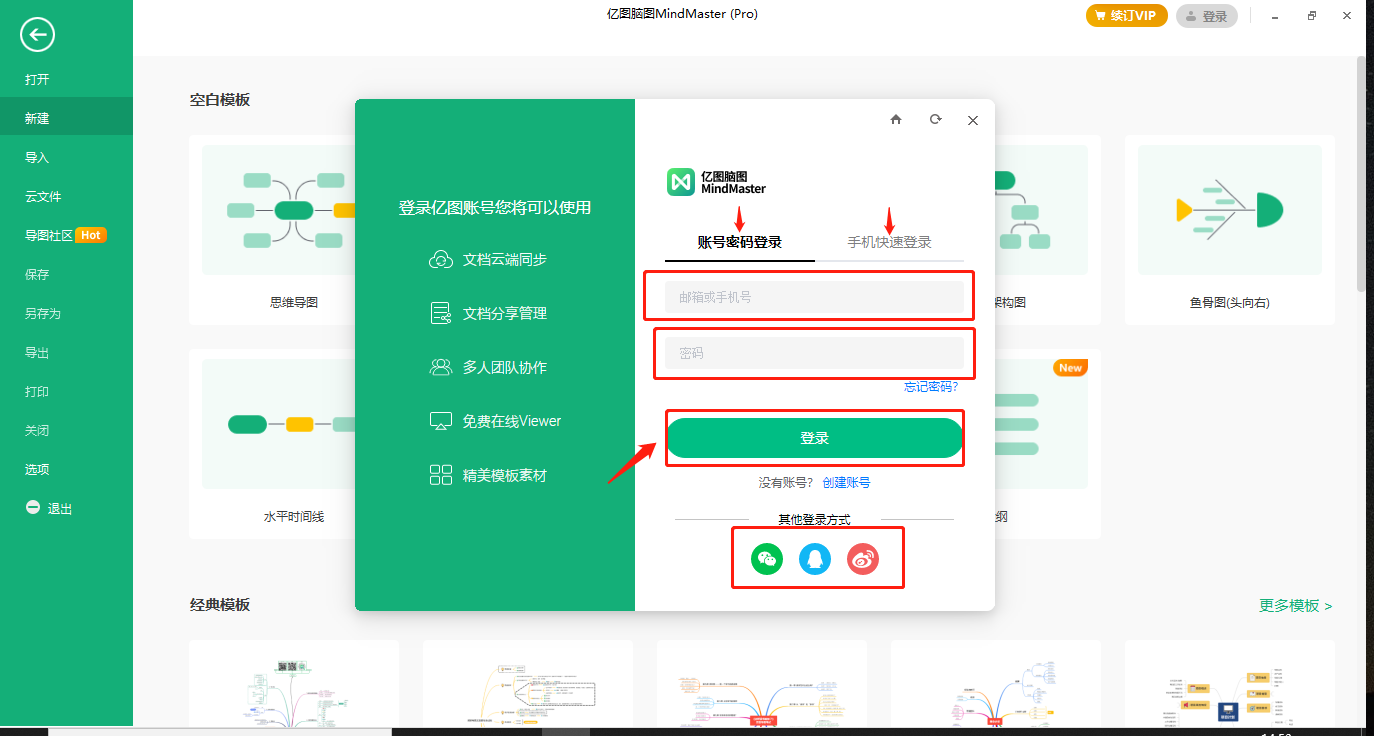This screenshot has width=1374, height=736.
Task: Open the 创建账号 link
Action: [846, 482]
